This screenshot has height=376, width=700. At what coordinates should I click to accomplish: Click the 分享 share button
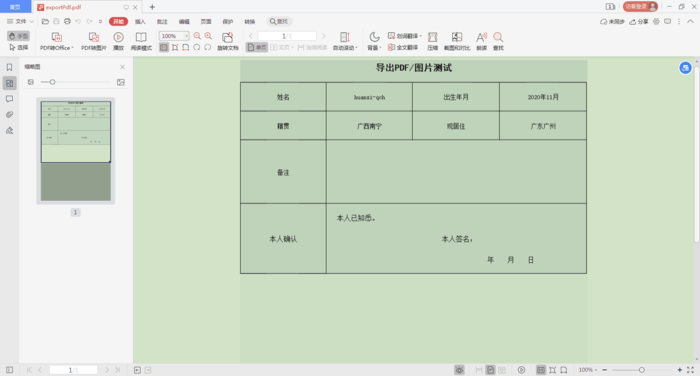(x=639, y=21)
